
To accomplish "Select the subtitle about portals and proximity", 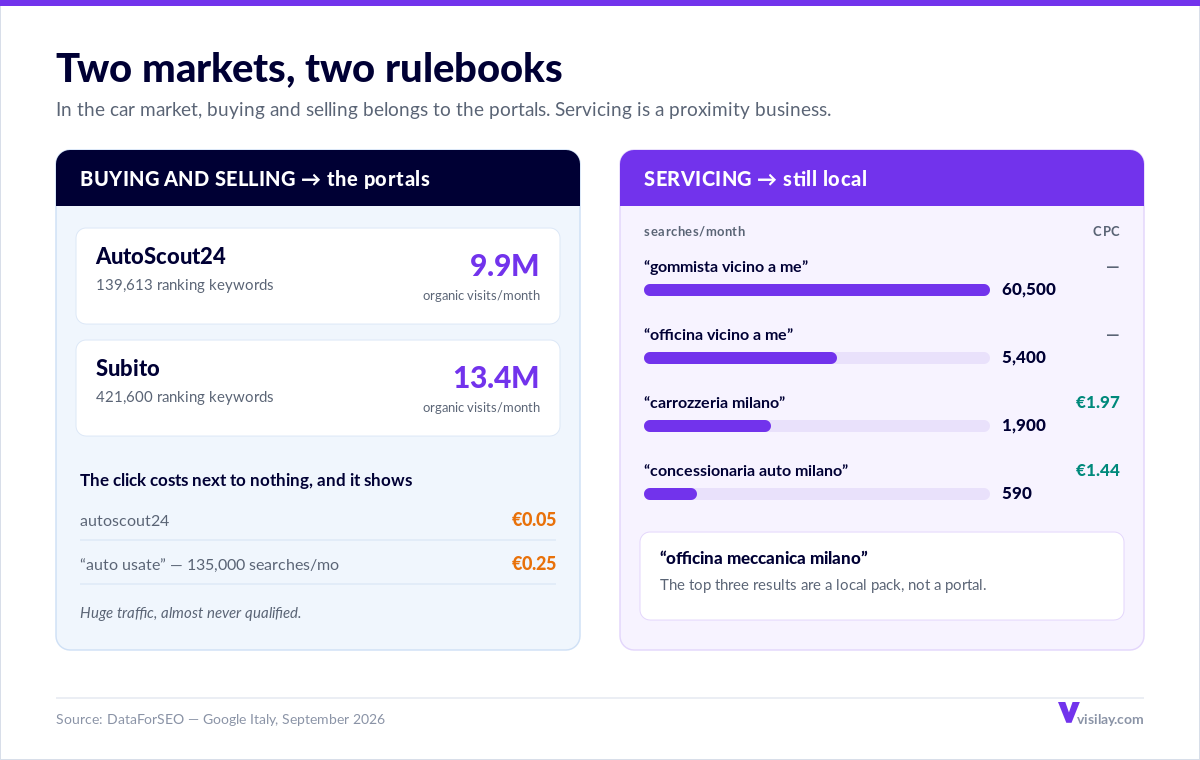I will tap(443, 110).
